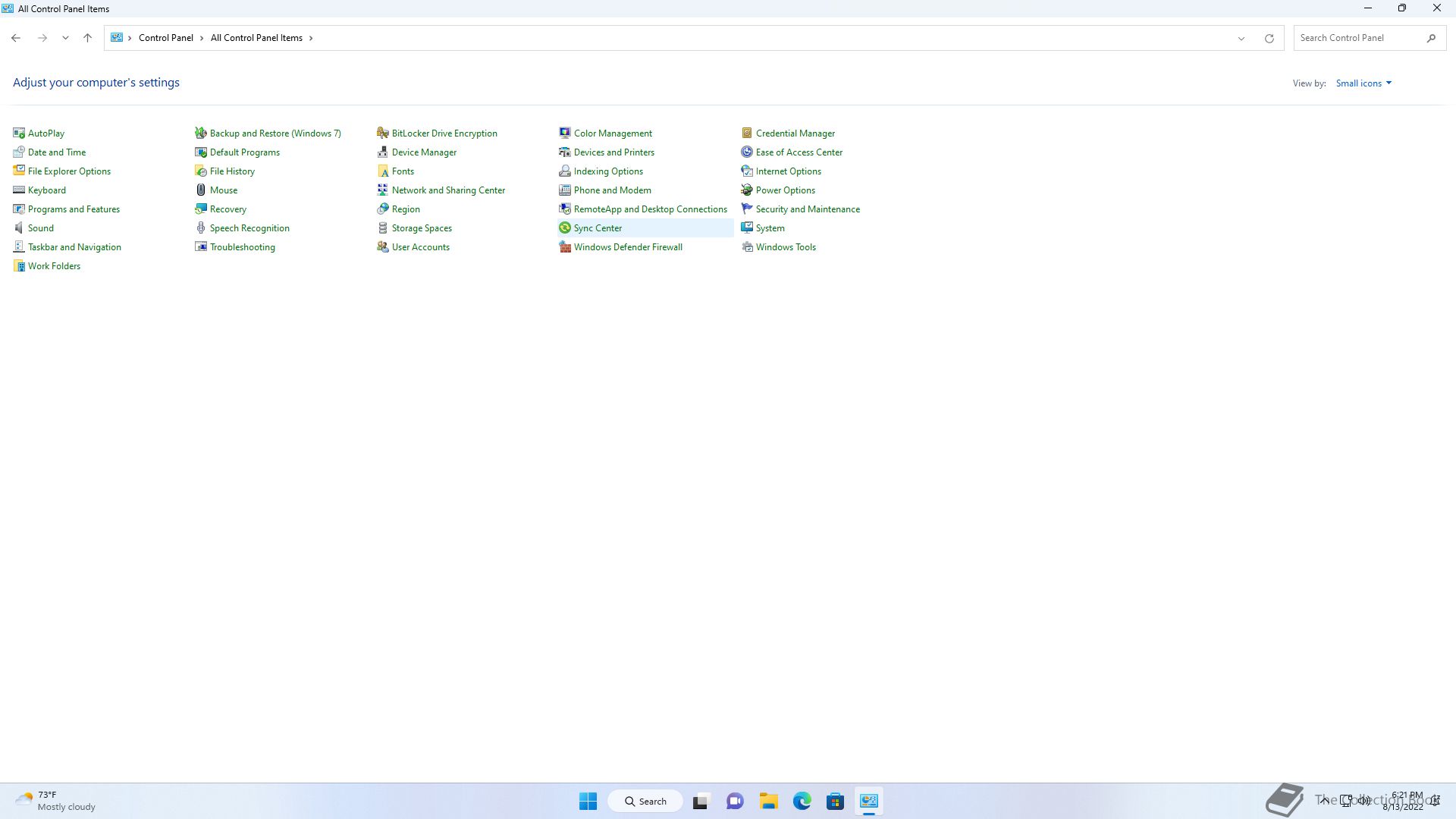
Task: Click the User Accounts icon
Action: click(x=383, y=246)
